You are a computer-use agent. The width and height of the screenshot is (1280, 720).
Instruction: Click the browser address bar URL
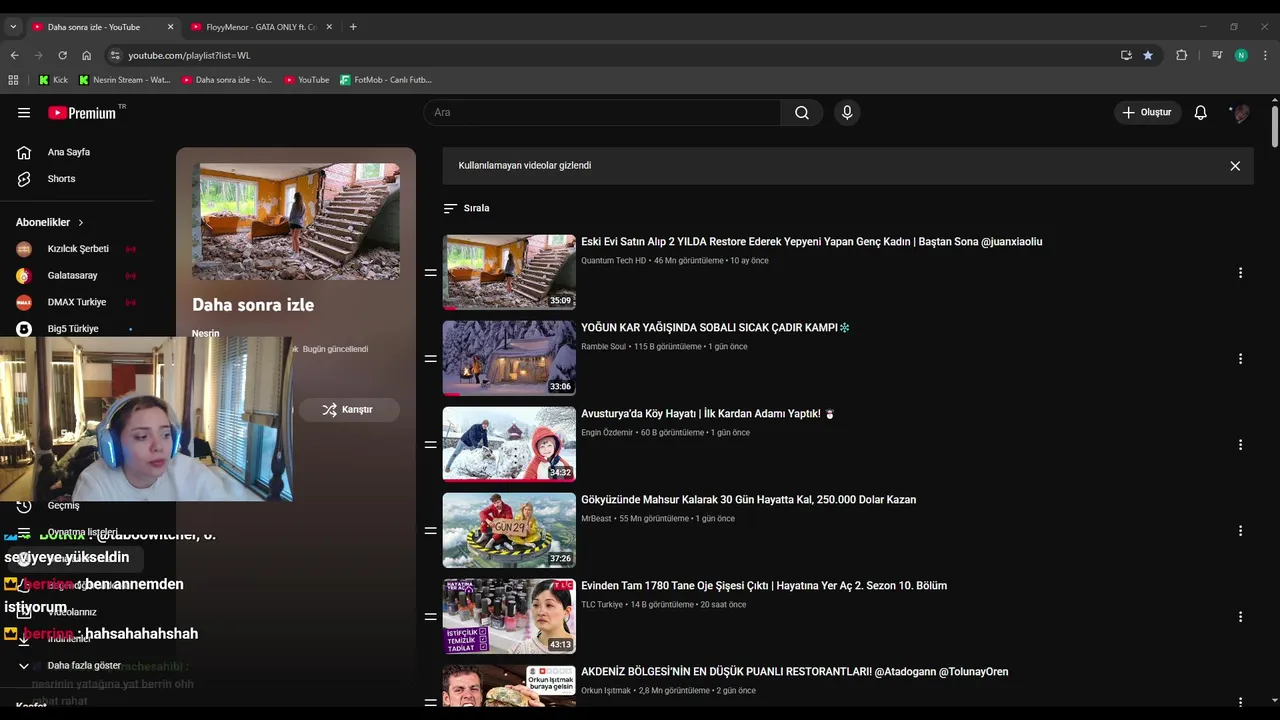[x=189, y=56]
